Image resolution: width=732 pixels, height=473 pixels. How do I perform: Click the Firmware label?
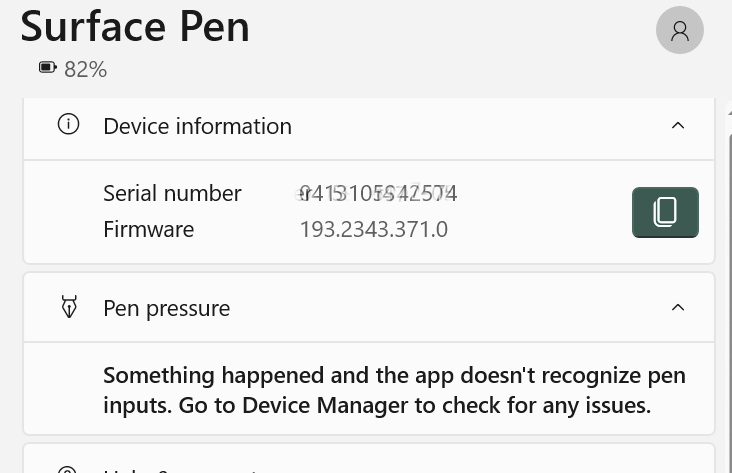(148, 229)
